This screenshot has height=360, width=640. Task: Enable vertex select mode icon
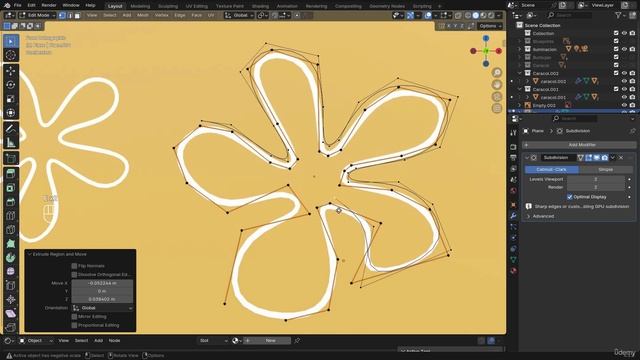click(62, 16)
